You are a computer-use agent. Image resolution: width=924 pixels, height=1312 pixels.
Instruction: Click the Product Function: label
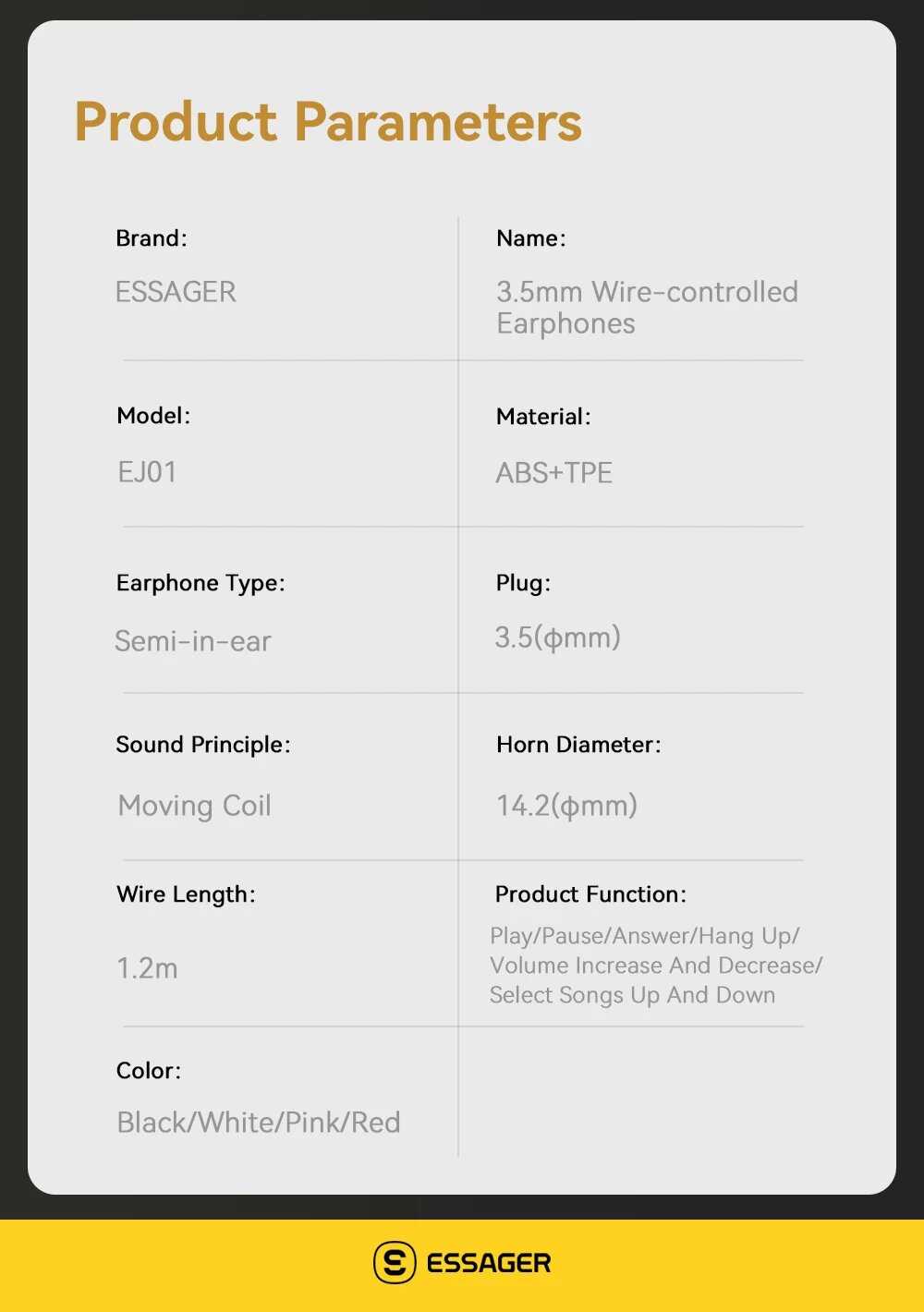pyautogui.click(x=590, y=894)
